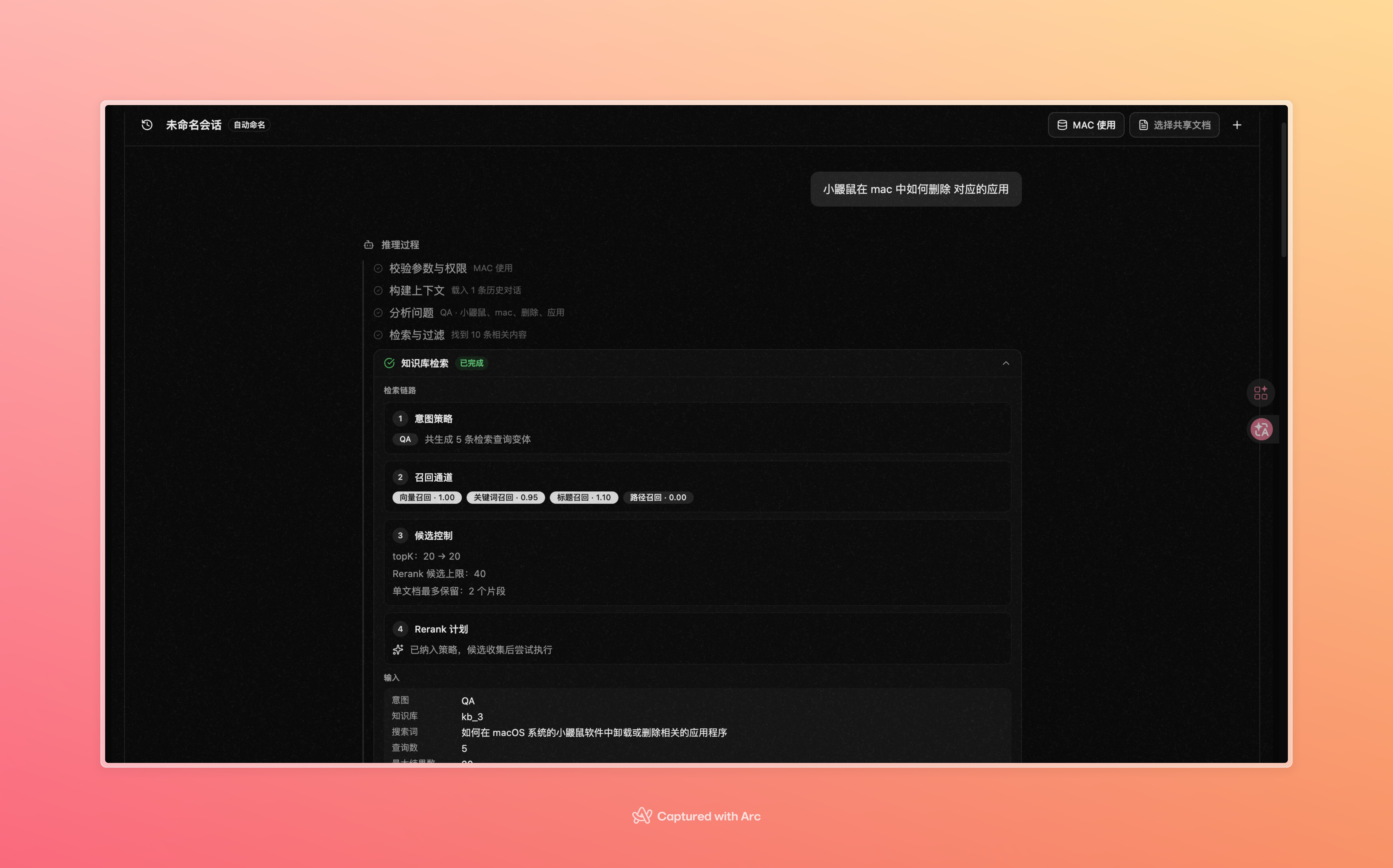
Task: Click the document icon in 选择共享文档
Action: coord(1143,125)
